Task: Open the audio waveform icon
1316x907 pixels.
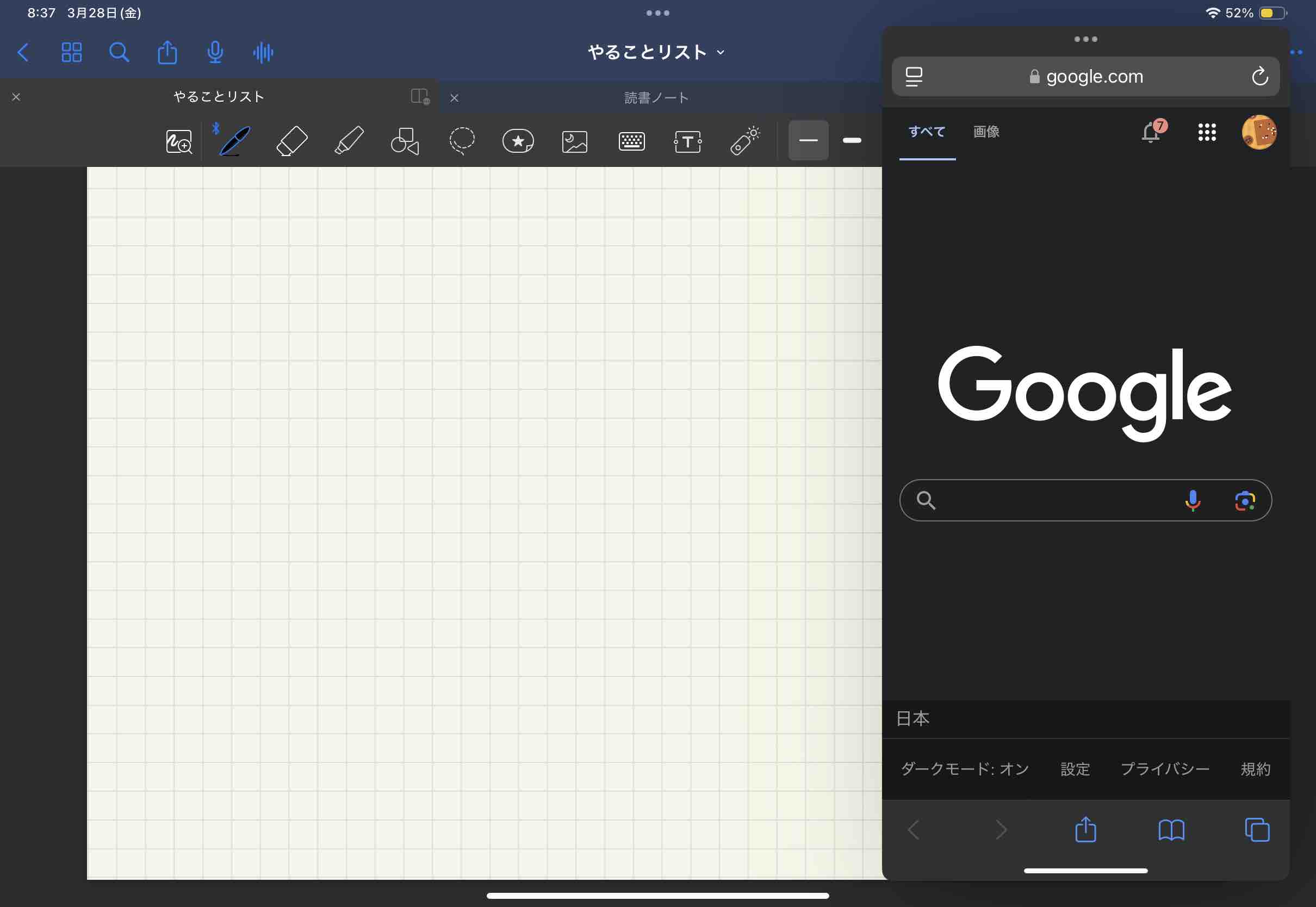Action: click(x=263, y=52)
